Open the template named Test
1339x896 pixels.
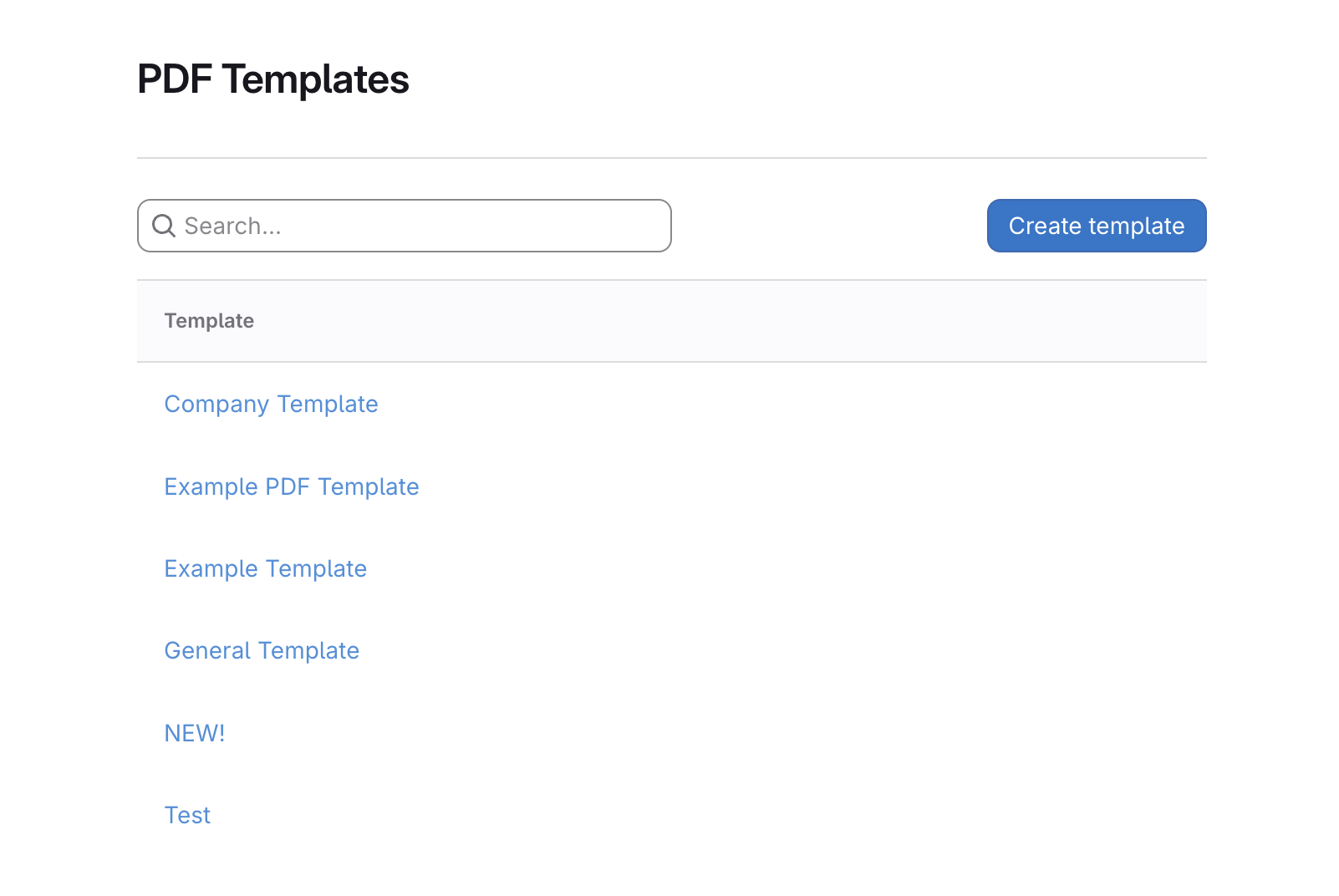(188, 815)
